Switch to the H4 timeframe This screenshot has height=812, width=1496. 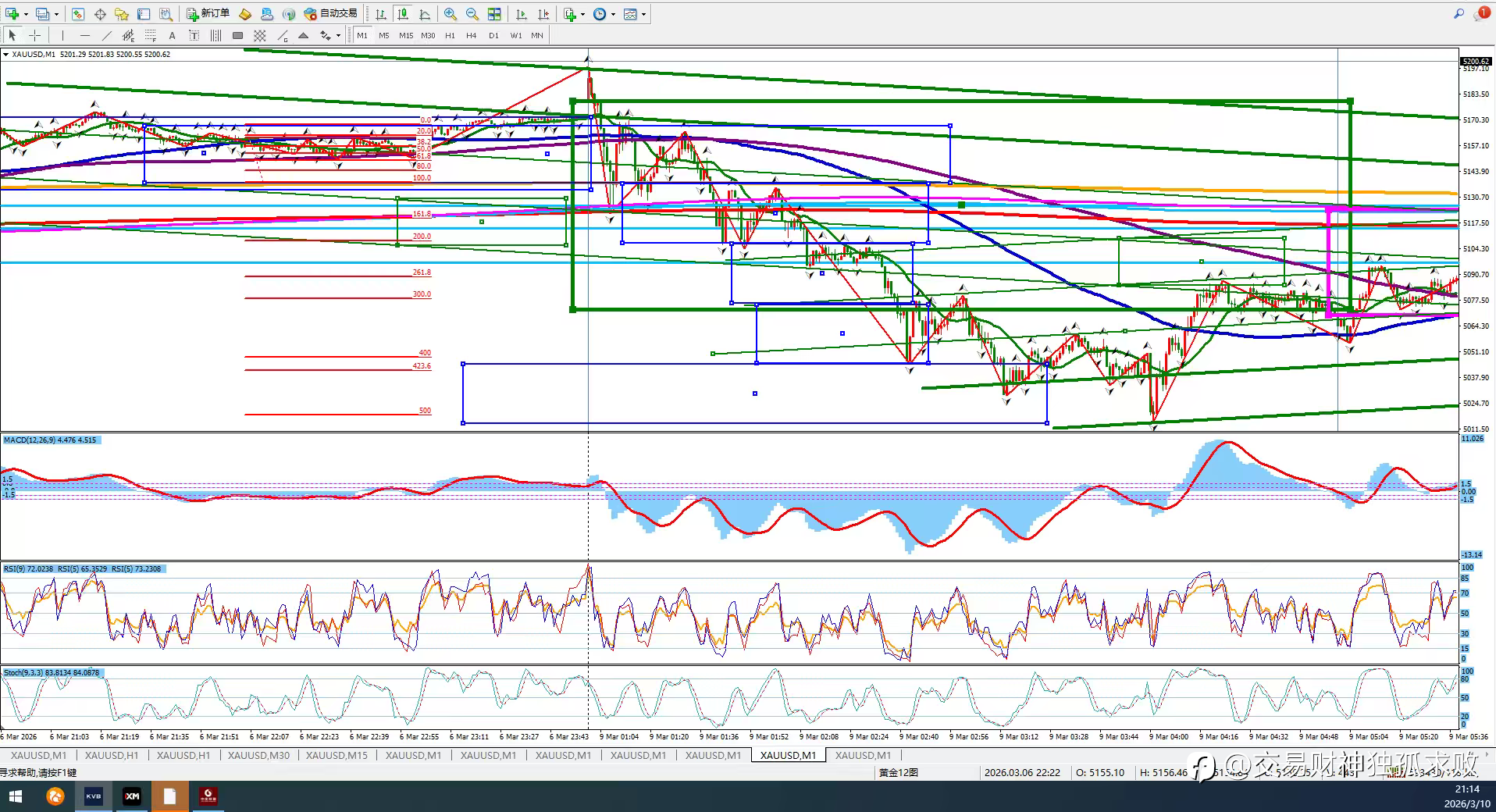click(471, 35)
